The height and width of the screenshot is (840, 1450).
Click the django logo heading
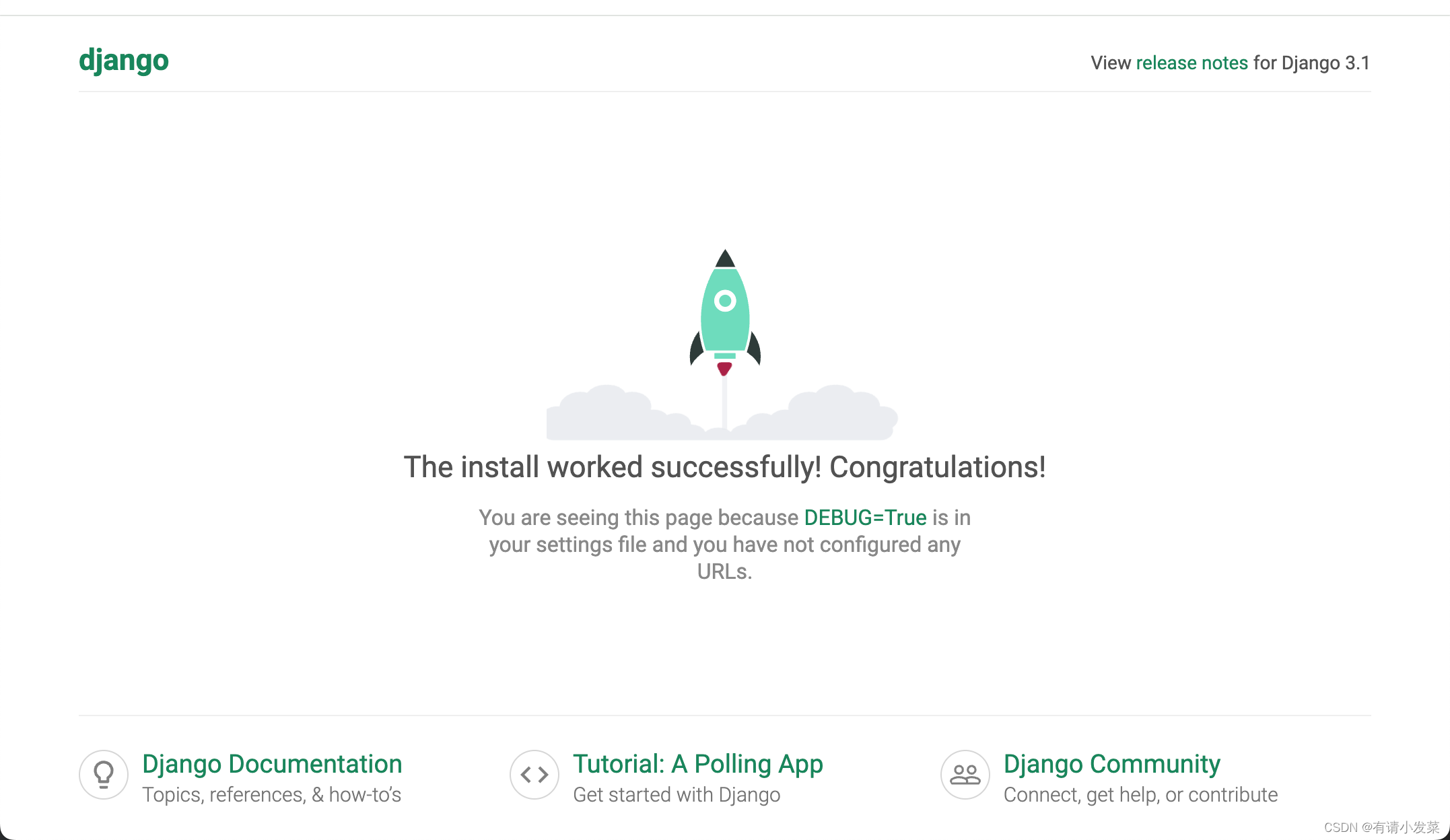(x=124, y=61)
